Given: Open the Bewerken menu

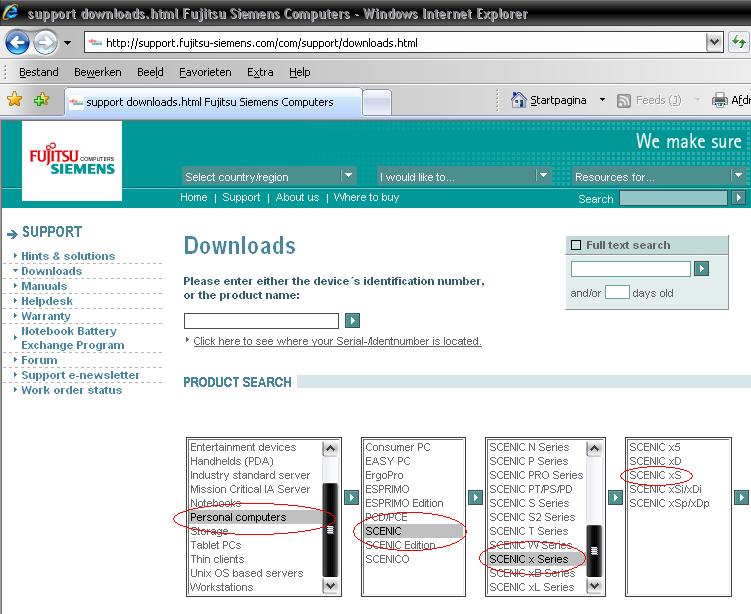Looking at the screenshot, I should pos(98,72).
